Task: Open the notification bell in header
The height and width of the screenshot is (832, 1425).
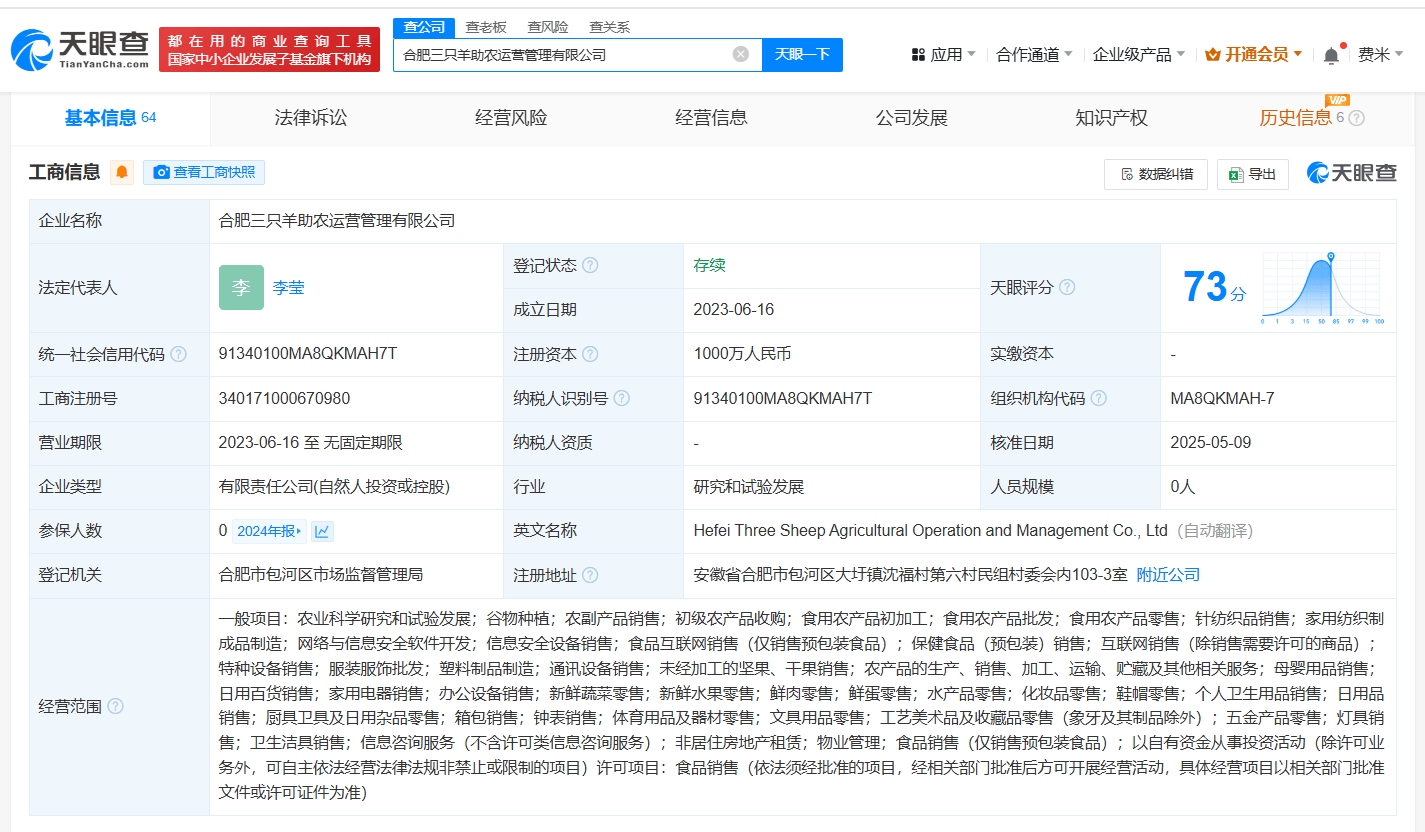Action: click(x=1331, y=56)
